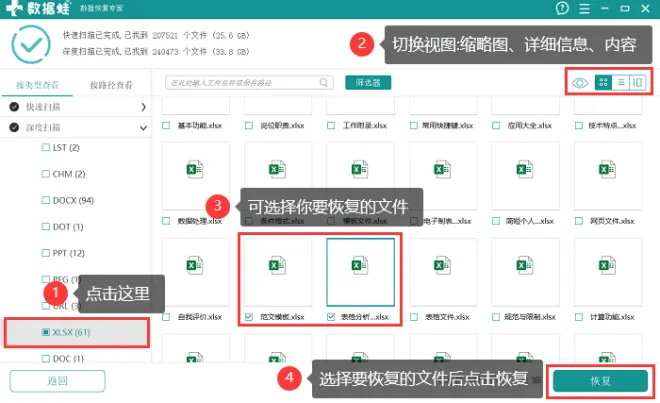Check the DOC (1) file type box
660x403 pixels.
pyautogui.click(x=45, y=358)
